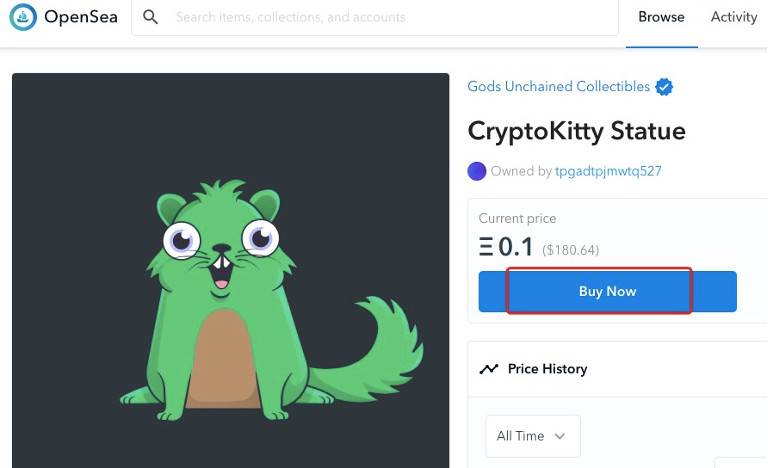Open the Gods Unchained Collectibles collection link
This screenshot has height=468, width=768.
(x=558, y=86)
